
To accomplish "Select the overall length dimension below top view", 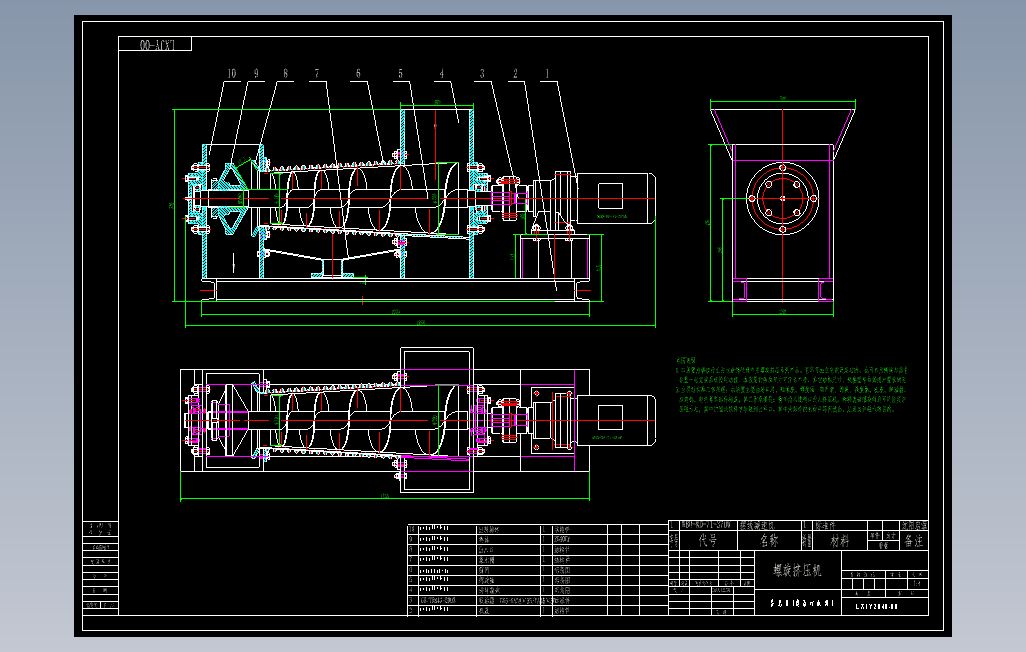I will pyautogui.click(x=385, y=498).
